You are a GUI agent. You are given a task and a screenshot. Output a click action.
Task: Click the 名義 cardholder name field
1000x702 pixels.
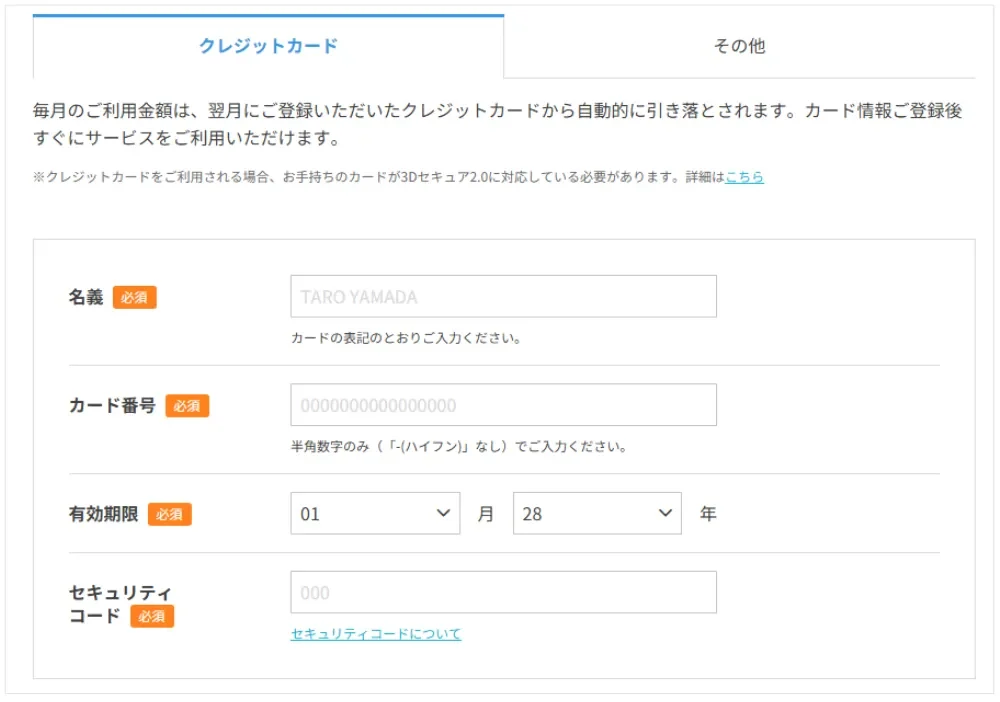[x=502, y=296]
